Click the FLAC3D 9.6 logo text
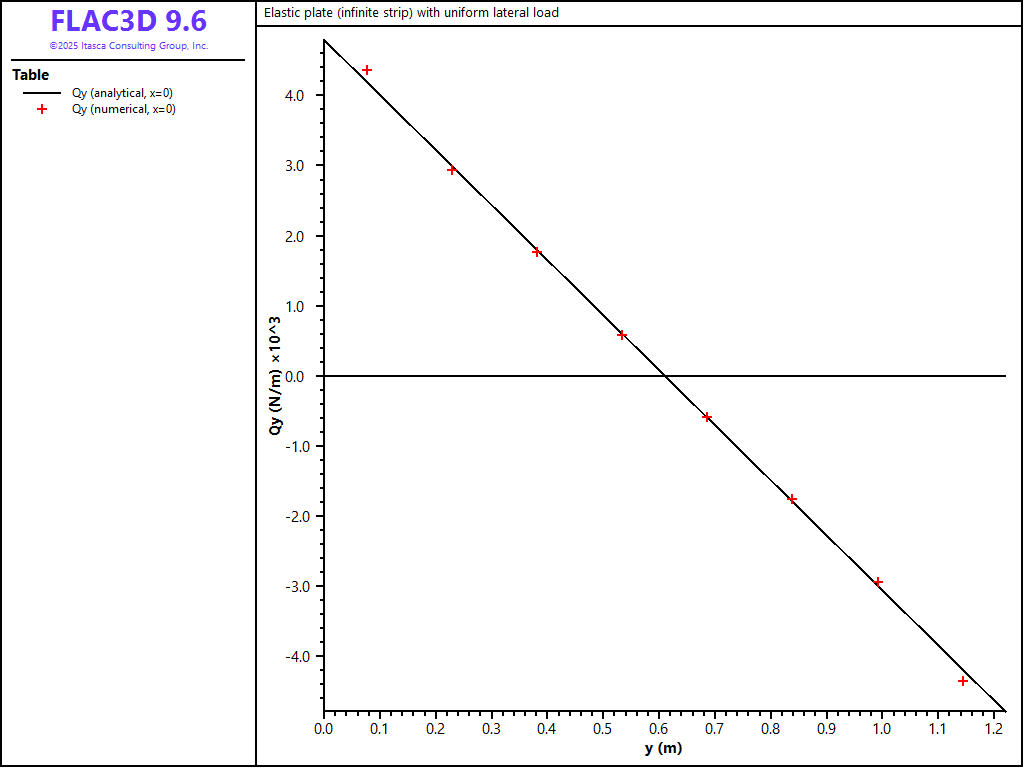Screen dimensions: 1024x768 click(128, 22)
